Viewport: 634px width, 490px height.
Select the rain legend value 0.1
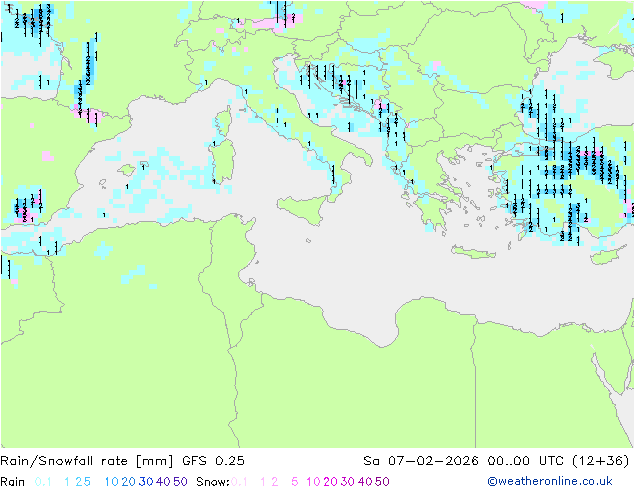pos(43,482)
